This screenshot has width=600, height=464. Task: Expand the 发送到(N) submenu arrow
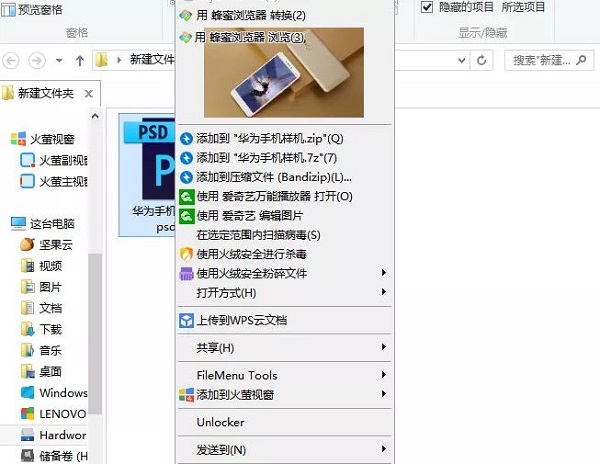pyautogui.click(x=383, y=449)
